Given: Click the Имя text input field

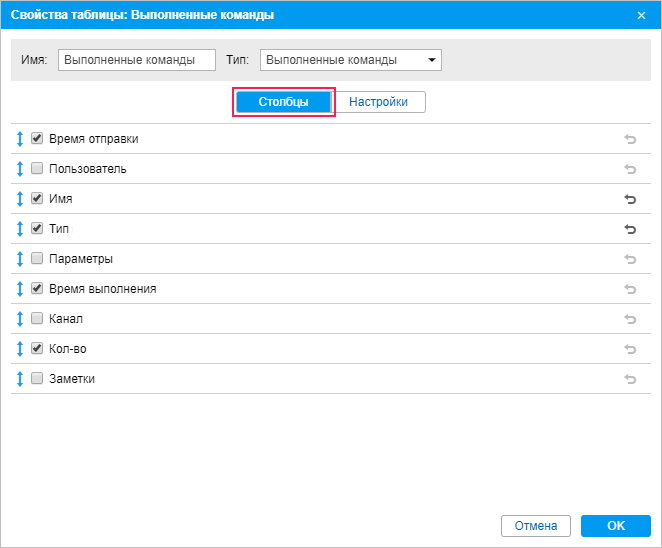Looking at the screenshot, I should tap(137, 60).
